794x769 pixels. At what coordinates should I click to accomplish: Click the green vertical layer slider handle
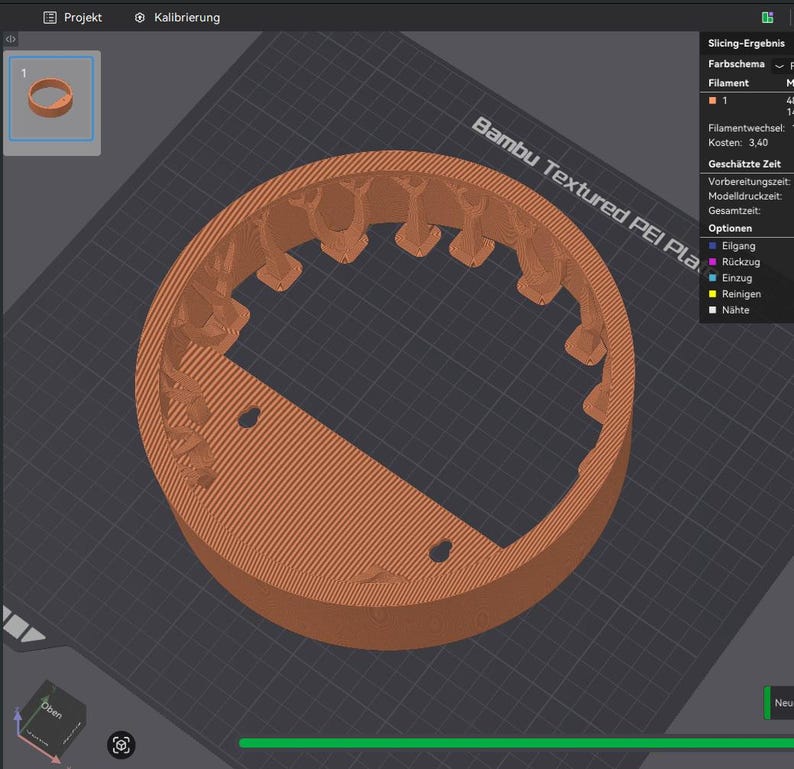click(x=767, y=703)
